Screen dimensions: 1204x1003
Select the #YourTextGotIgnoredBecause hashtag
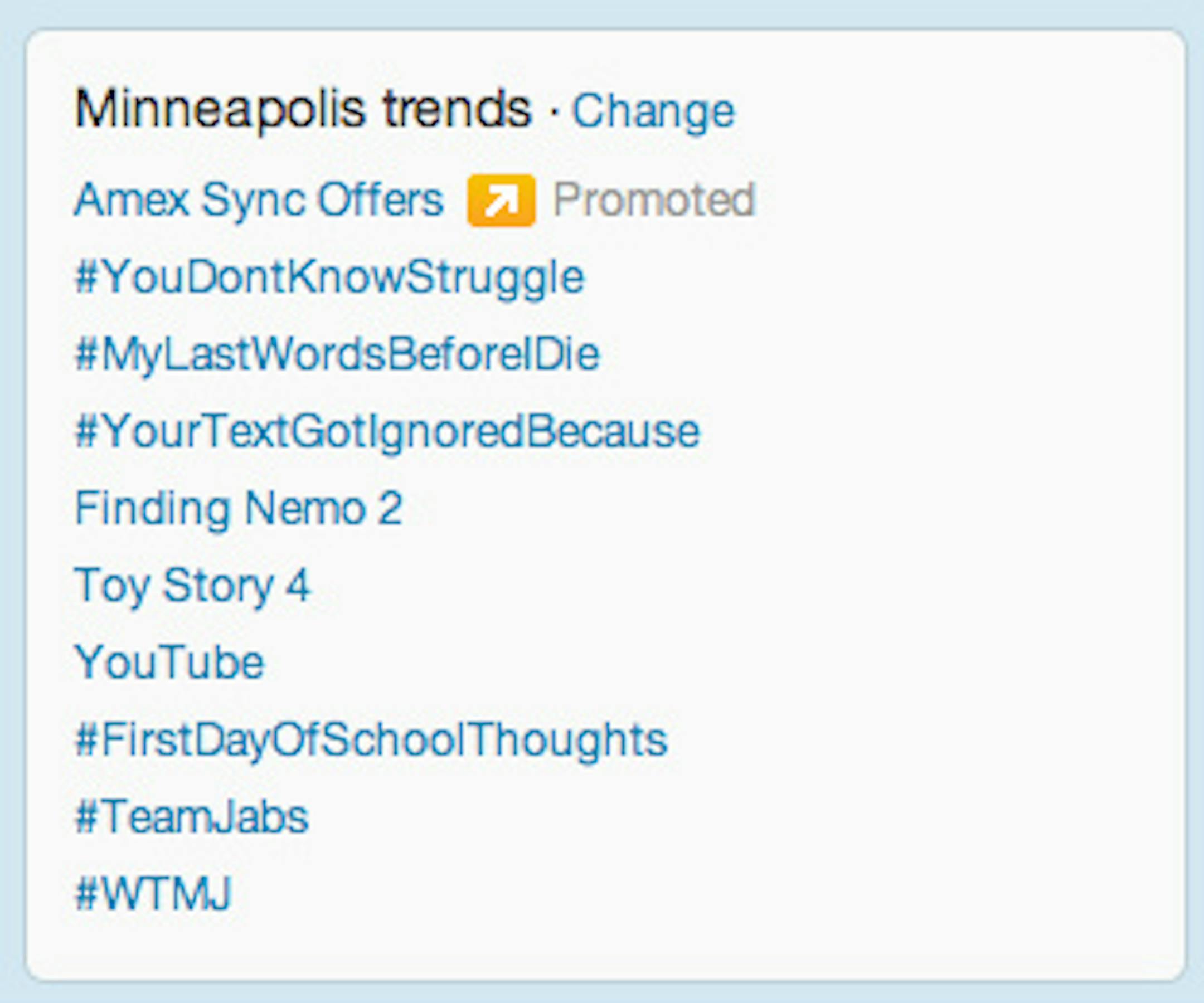(x=387, y=431)
